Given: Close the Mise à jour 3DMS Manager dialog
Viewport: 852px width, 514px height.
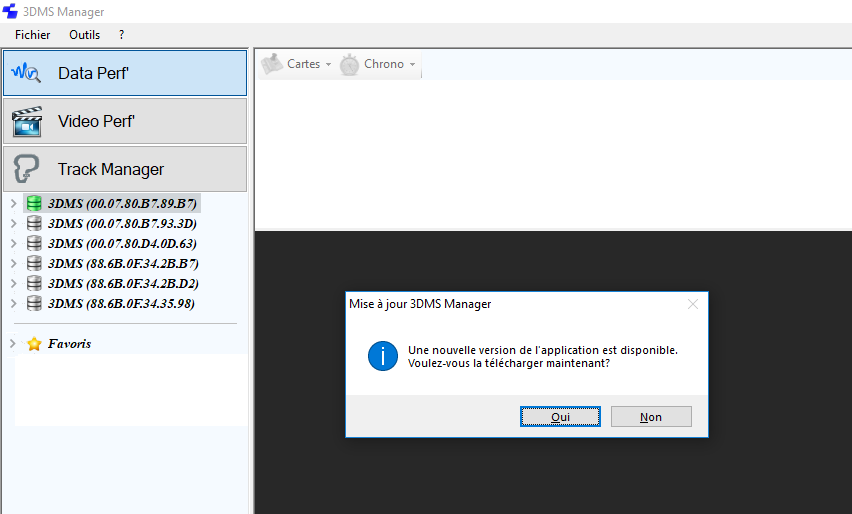Looking at the screenshot, I should pyautogui.click(x=693, y=304).
